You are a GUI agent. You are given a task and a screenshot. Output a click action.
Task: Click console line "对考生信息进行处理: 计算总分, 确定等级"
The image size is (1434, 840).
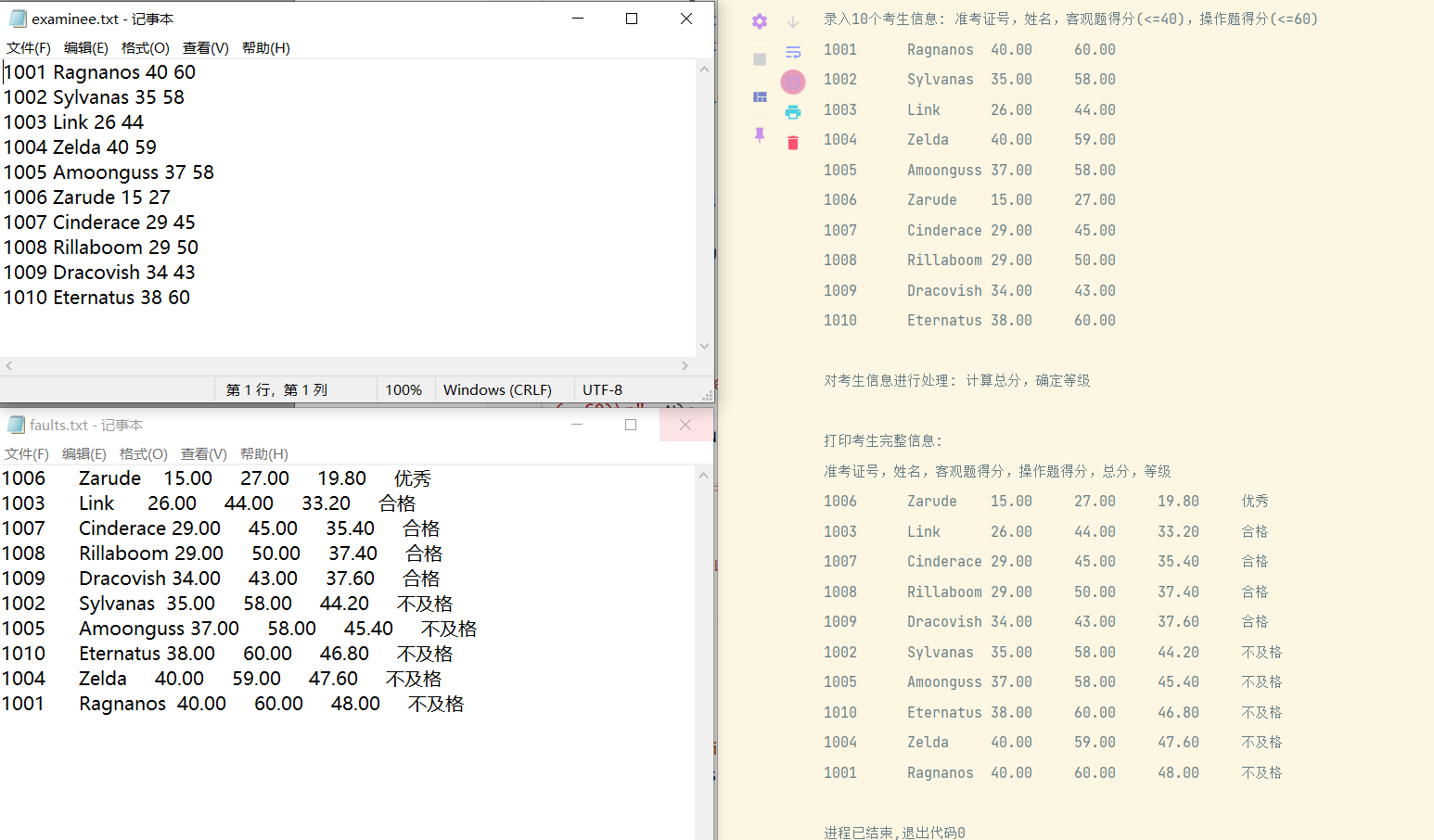click(957, 380)
